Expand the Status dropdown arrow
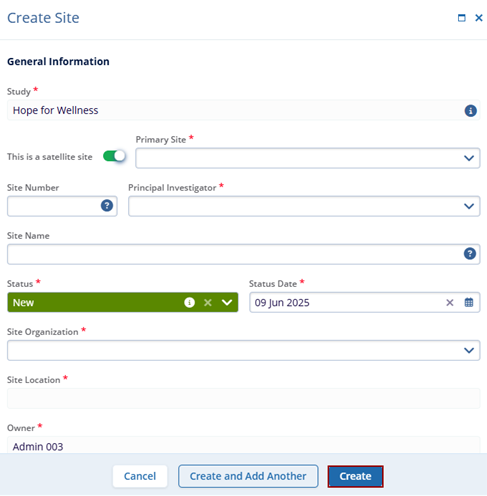487x496 pixels. (227, 302)
